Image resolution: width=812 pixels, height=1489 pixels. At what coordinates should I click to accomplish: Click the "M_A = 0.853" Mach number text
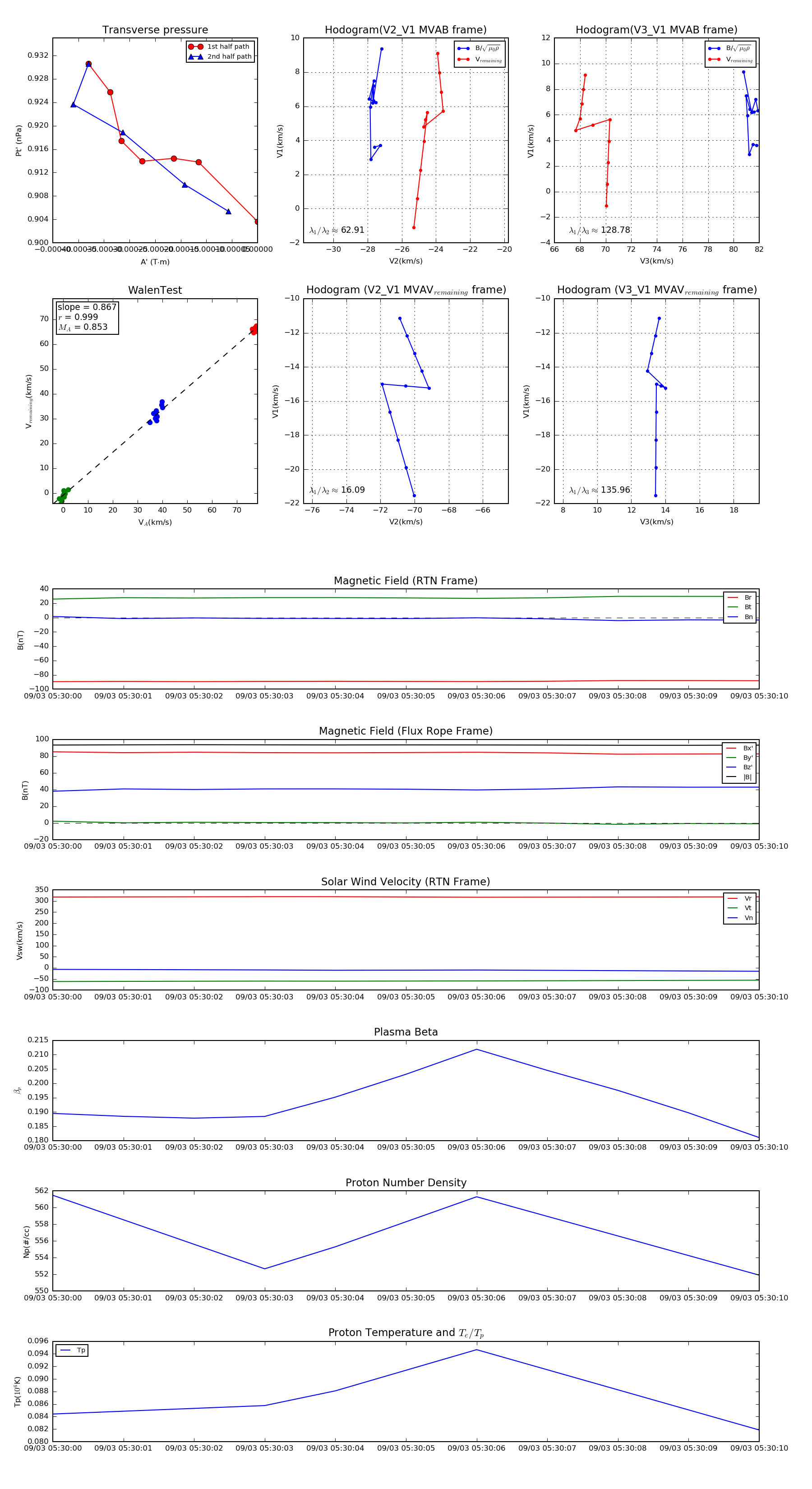point(83,327)
